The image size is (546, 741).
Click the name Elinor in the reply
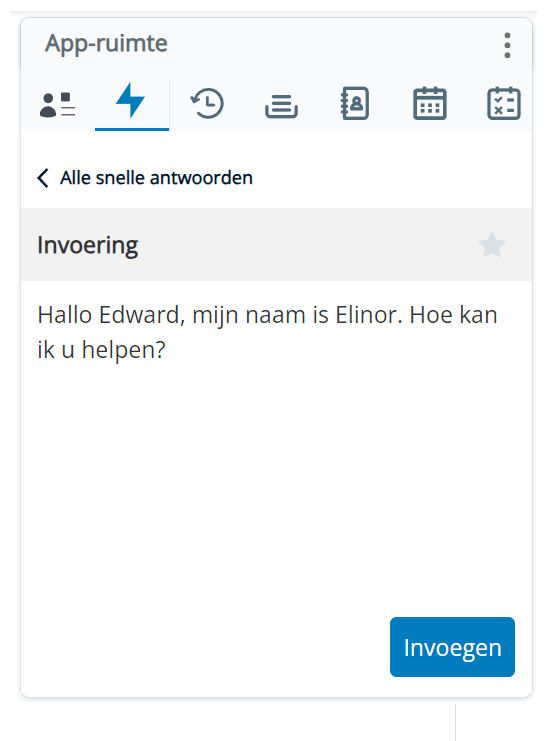point(367,315)
